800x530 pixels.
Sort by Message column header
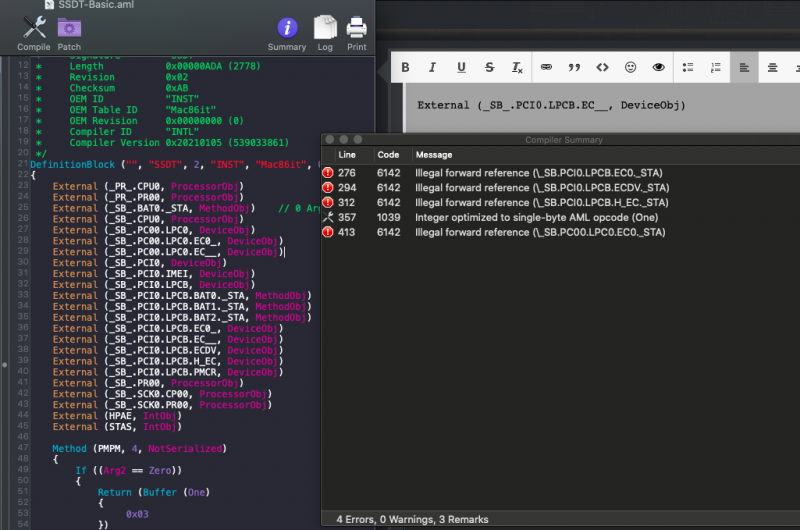click(x=434, y=155)
